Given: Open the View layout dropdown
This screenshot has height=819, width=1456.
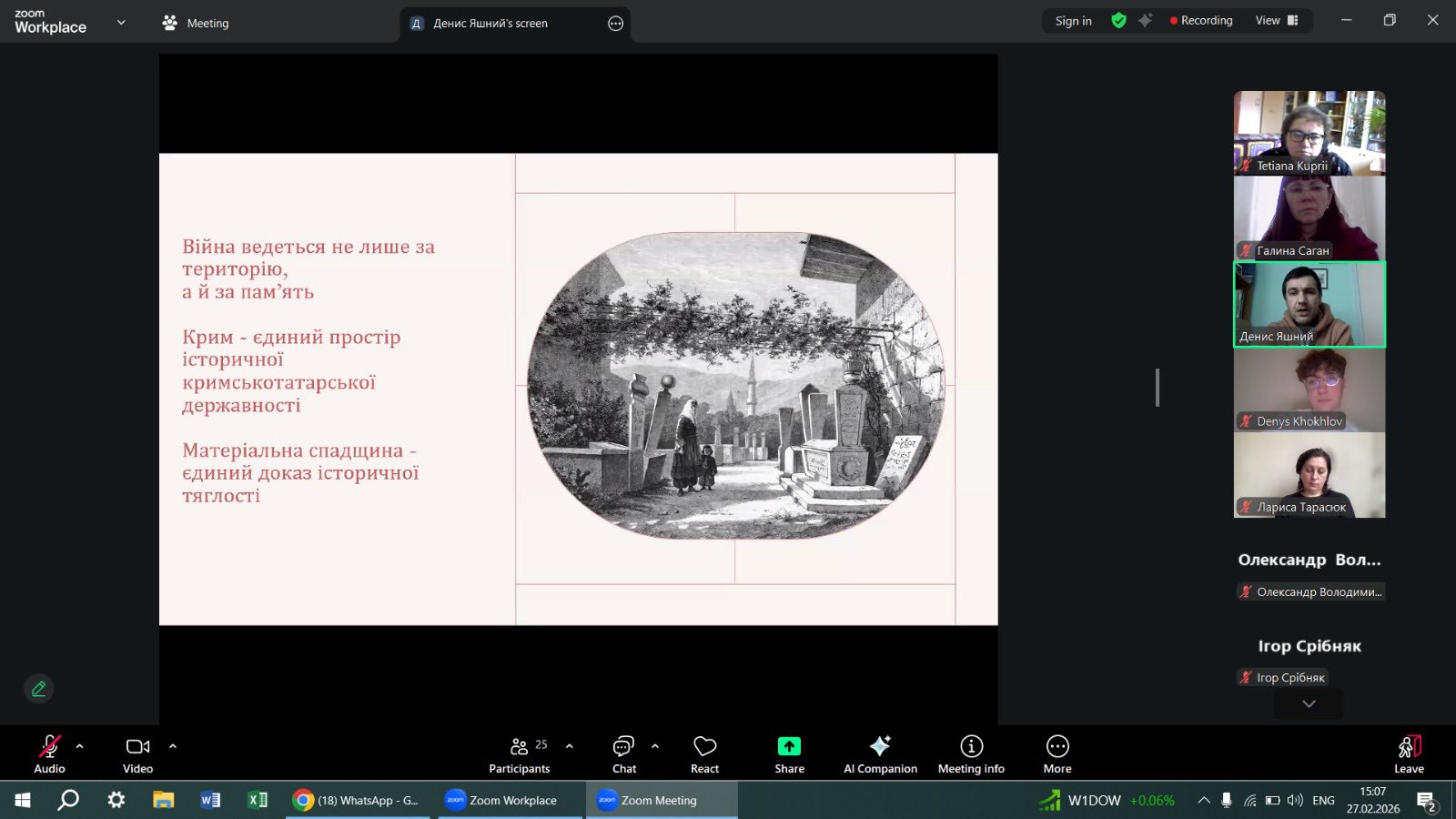Looking at the screenshot, I should click(1276, 21).
